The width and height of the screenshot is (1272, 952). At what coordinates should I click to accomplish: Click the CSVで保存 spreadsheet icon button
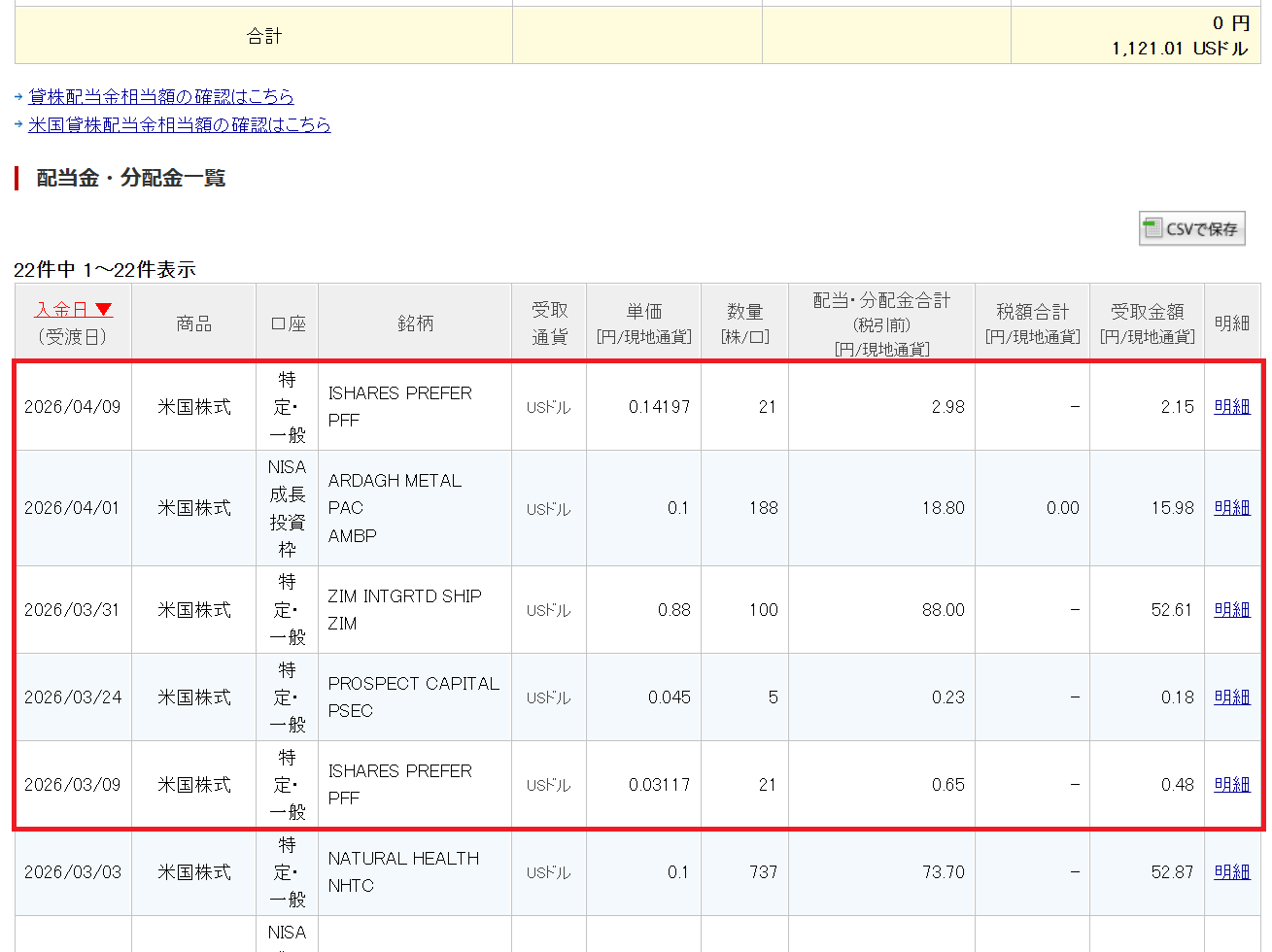[x=1191, y=229]
